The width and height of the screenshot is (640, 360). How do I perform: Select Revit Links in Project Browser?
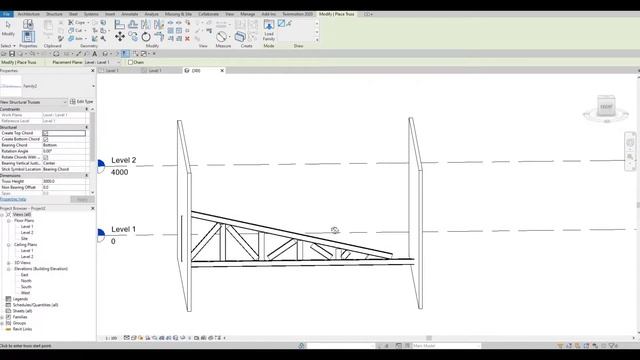(22, 329)
